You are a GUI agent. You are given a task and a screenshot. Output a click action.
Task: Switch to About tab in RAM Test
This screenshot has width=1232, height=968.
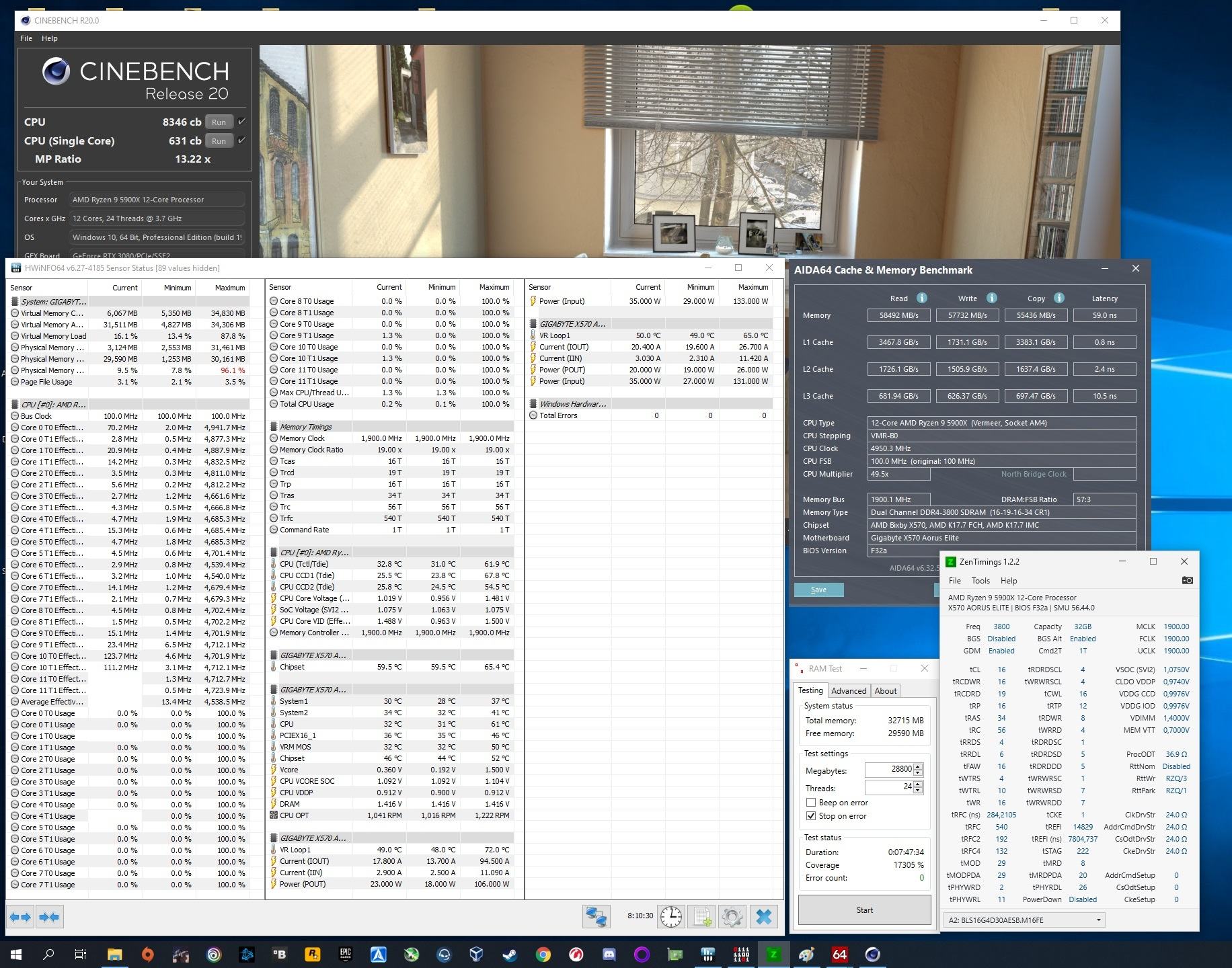point(886,691)
